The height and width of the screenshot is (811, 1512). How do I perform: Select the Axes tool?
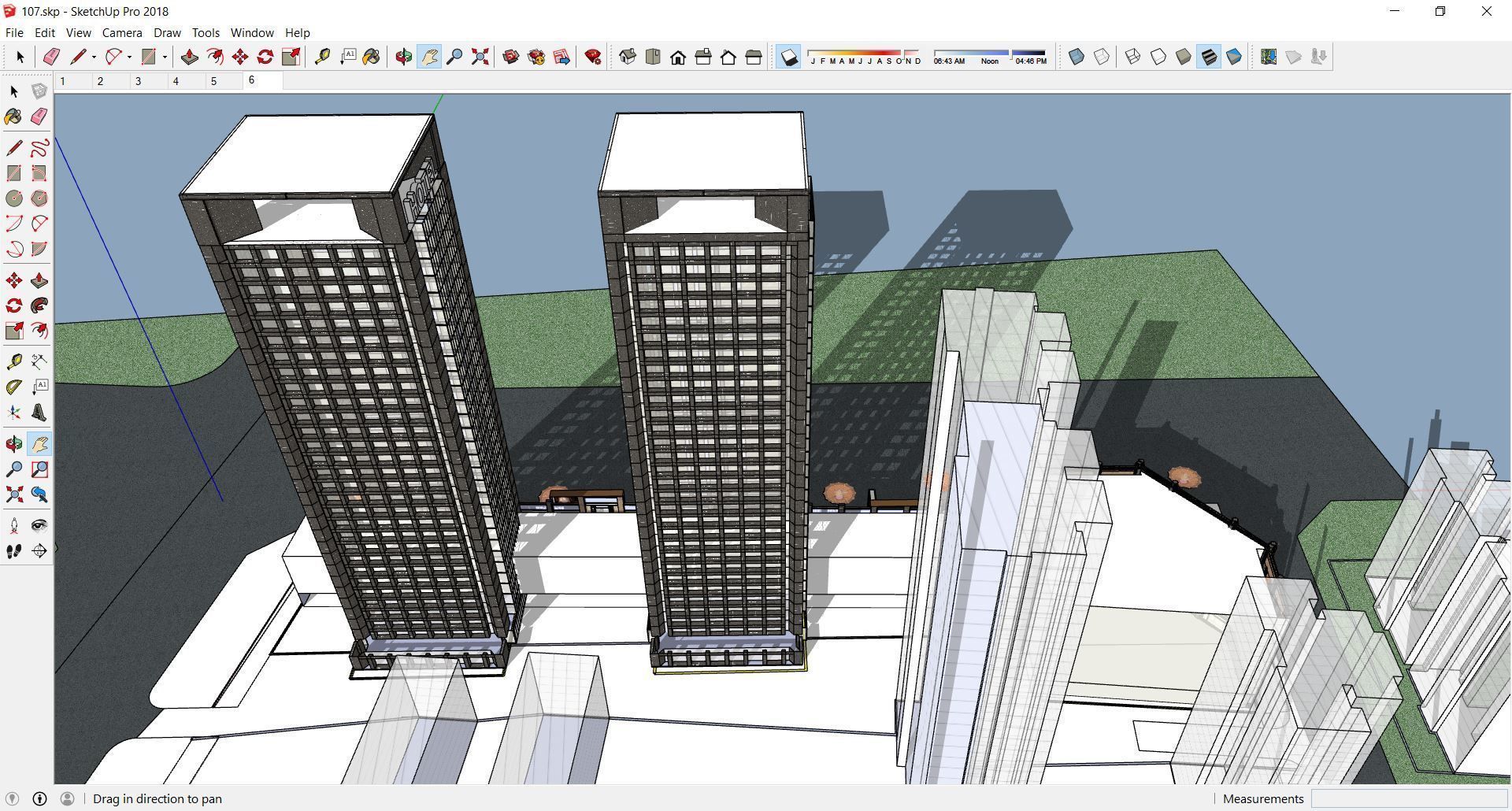(14, 412)
